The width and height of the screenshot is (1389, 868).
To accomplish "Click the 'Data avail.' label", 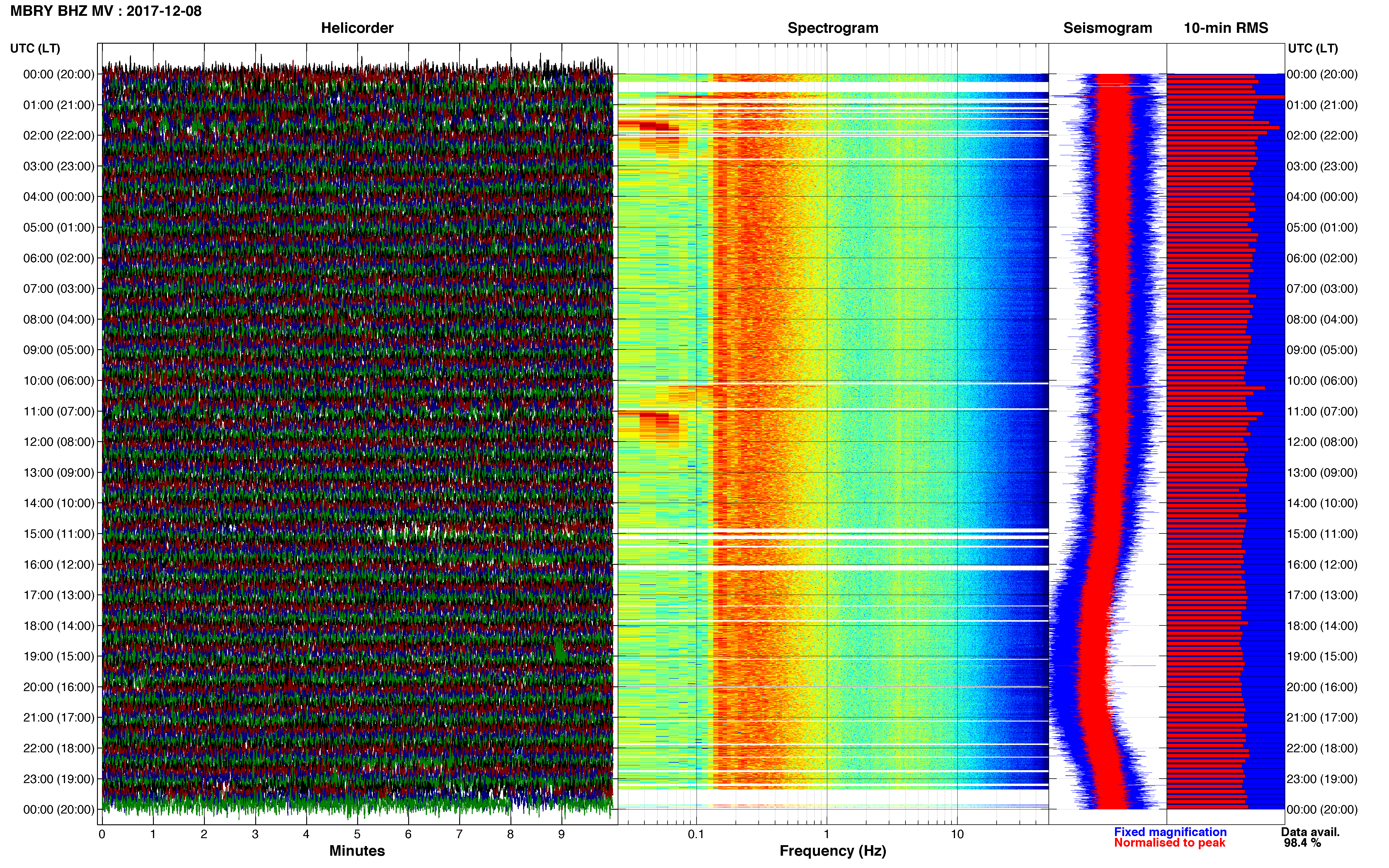I will pyautogui.click(x=1310, y=832).
